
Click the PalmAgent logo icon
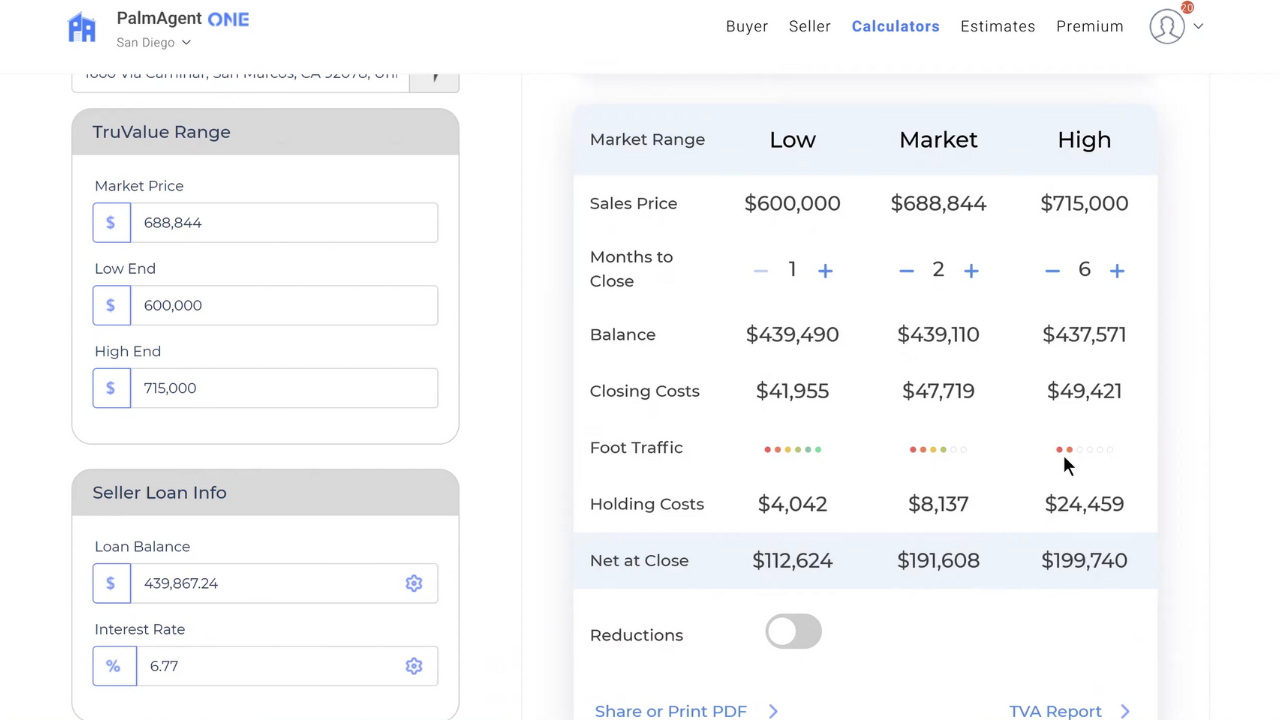[x=82, y=28]
